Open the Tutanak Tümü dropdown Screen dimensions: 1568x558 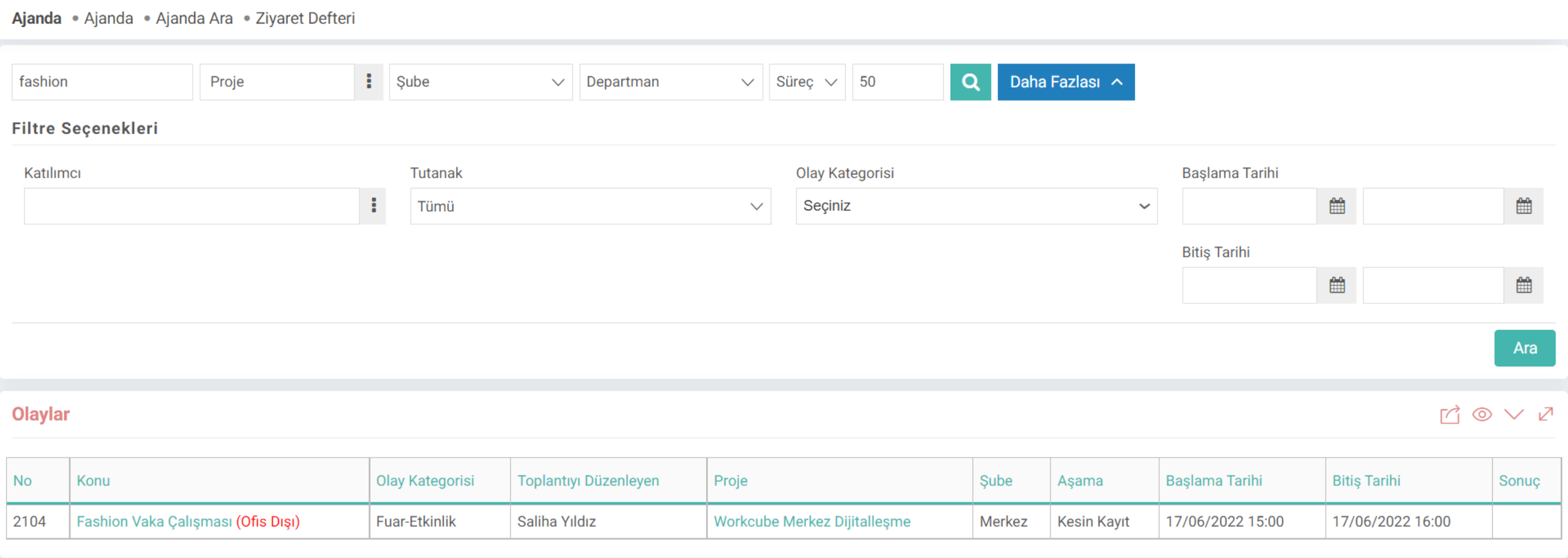click(591, 206)
